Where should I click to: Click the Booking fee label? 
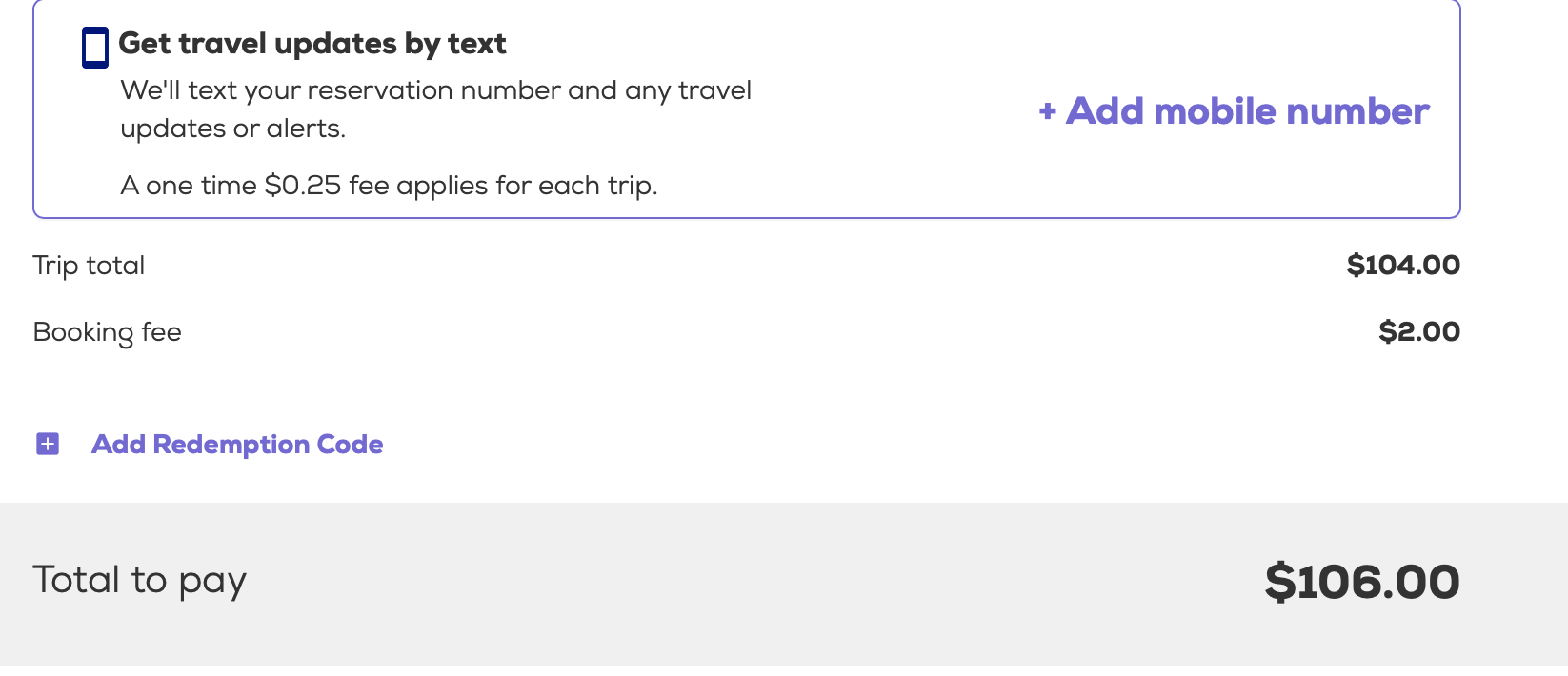pyautogui.click(x=107, y=332)
